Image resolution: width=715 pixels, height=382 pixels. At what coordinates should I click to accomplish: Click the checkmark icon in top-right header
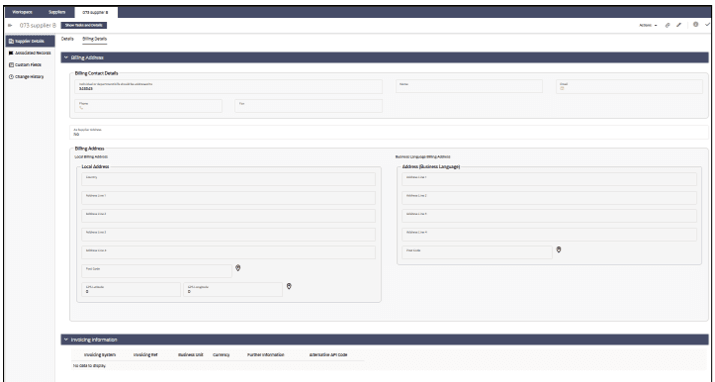click(x=707, y=25)
